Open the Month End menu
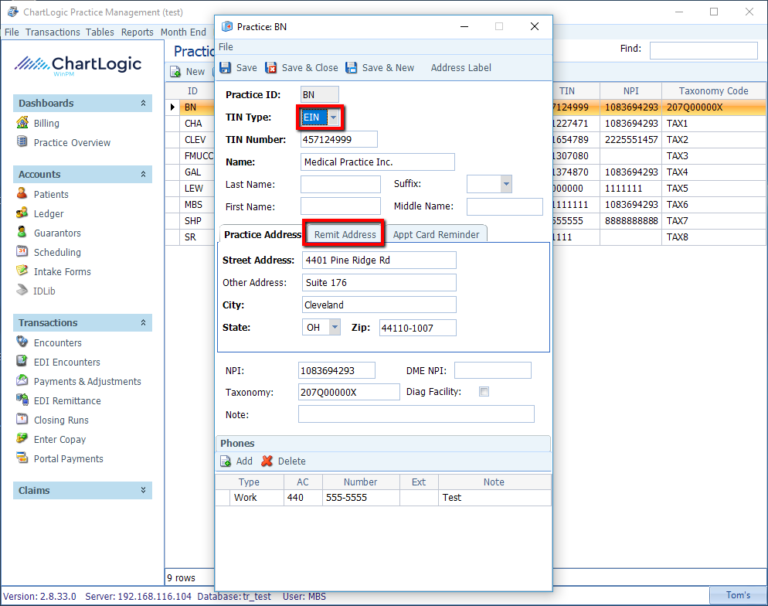 [183, 32]
